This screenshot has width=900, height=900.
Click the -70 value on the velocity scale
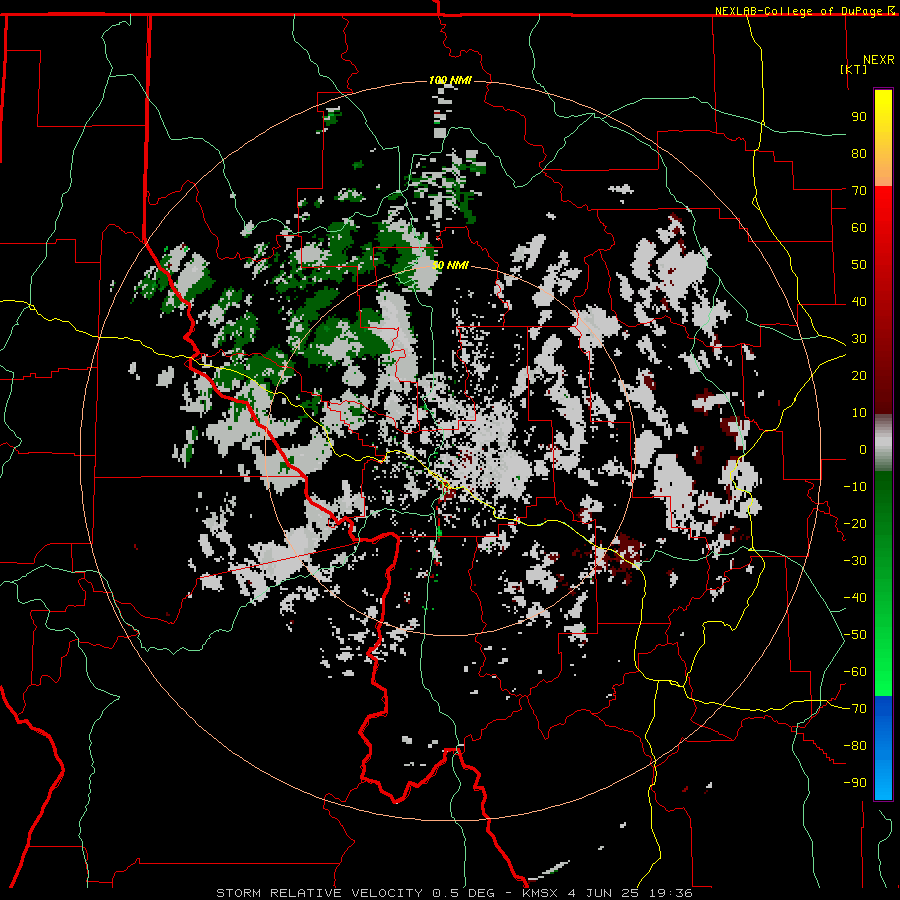[855, 709]
